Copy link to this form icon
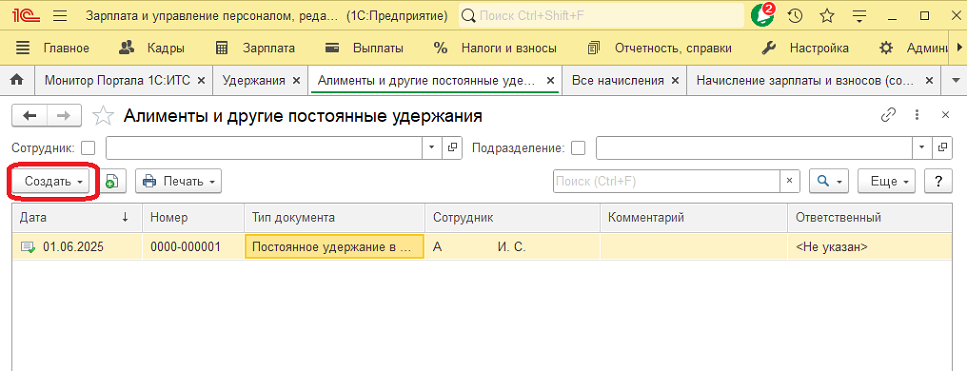The image size is (967, 371). click(x=888, y=115)
